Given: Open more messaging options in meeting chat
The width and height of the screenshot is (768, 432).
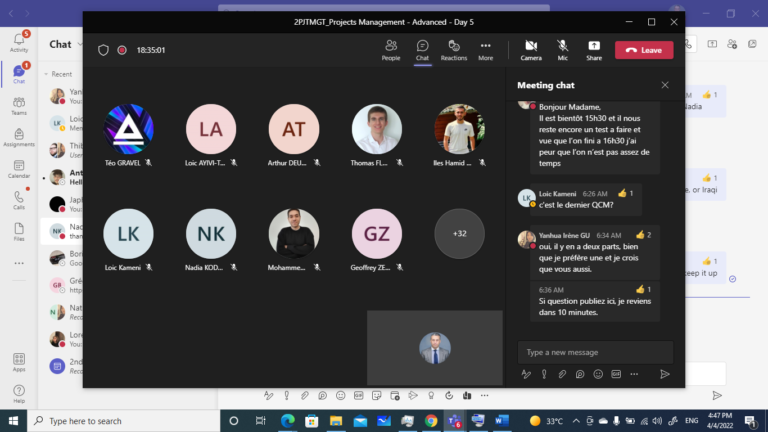Looking at the screenshot, I should tap(634, 374).
